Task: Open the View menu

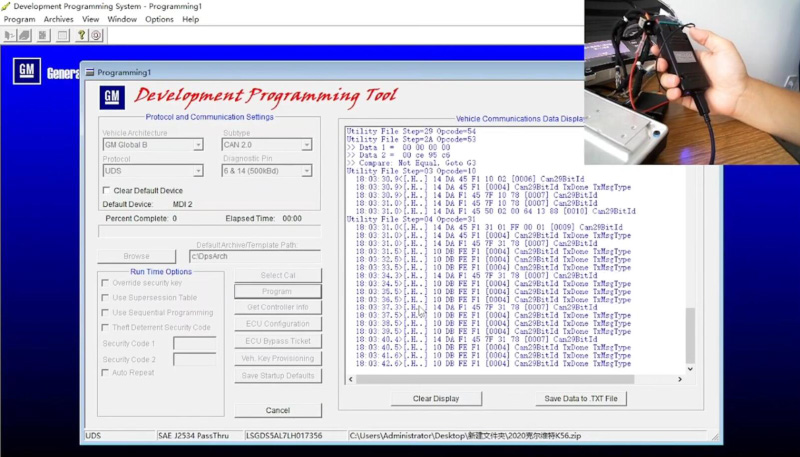Action: (x=90, y=19)
